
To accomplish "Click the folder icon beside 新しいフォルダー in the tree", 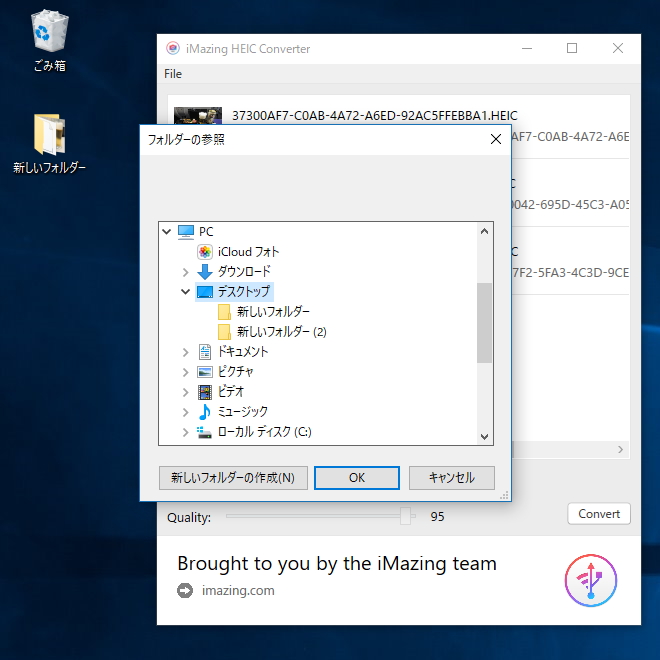I will [224, 312].
